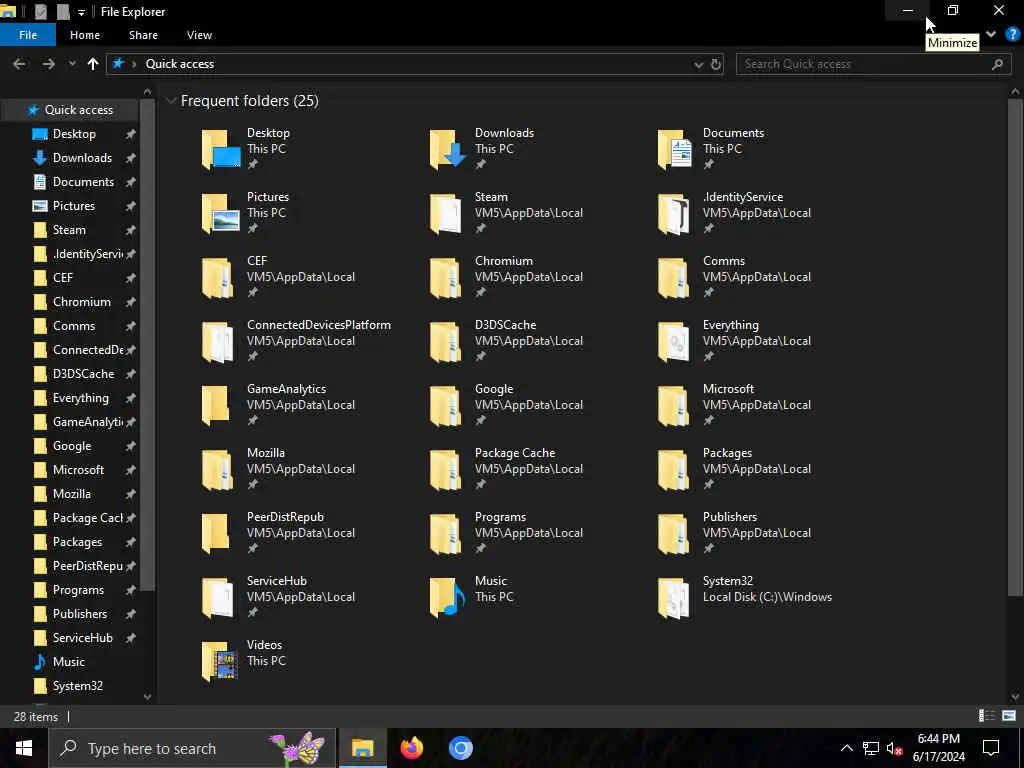Viewport: 1024px width, 768px height.
Task: Click the Back navigation arrow
Action: click(x=20, y=64)
